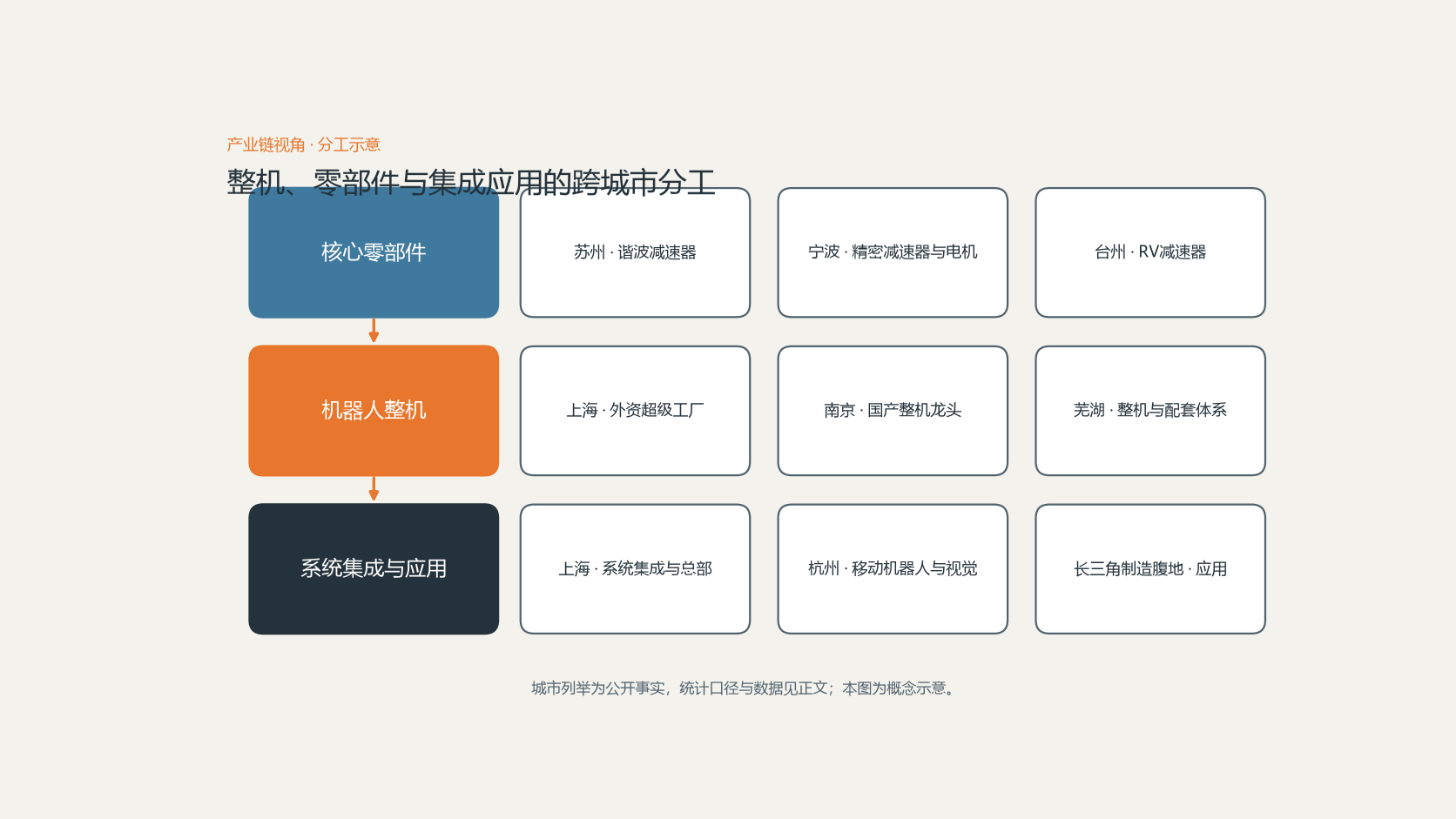Click the dark 系统集成与应用 box

pyautogui.click(x=374, y=569)
